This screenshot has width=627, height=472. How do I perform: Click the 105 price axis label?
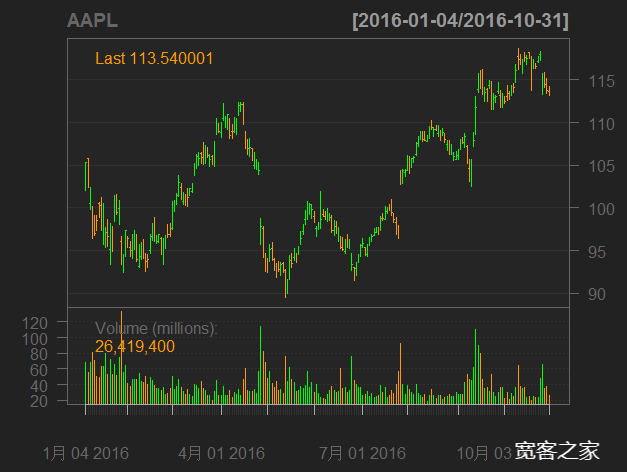pos(601,166)
